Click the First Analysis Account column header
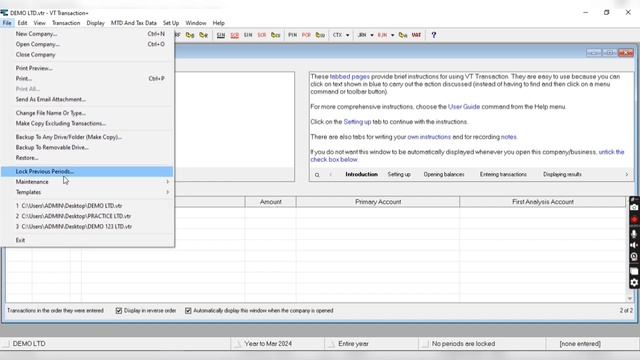The width and height of the screenshot is (640, 360). tap(542, 202)
